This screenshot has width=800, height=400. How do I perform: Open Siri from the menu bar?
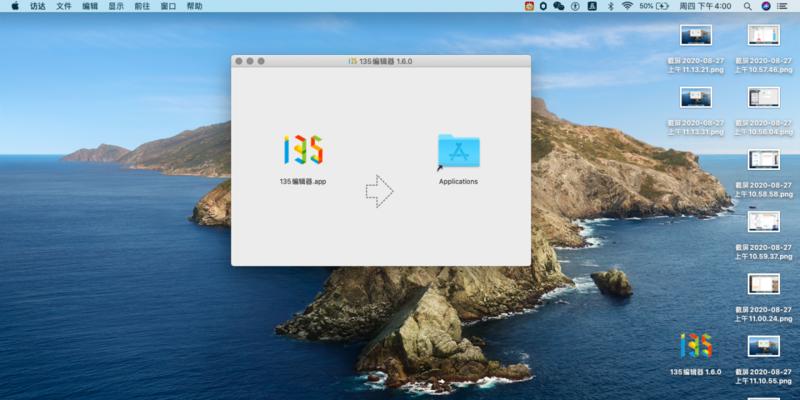765,6
